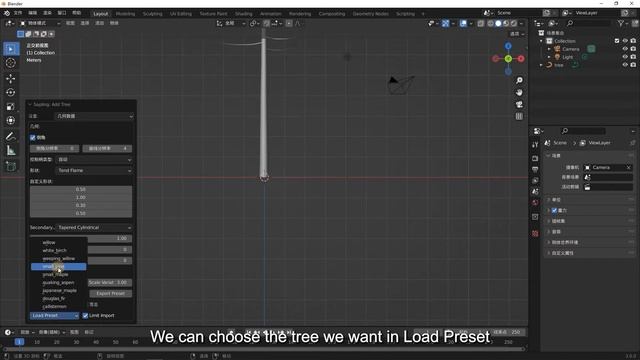Open the outliner filter funnel
The image size is (640, 360).
[x=621, y=24]
